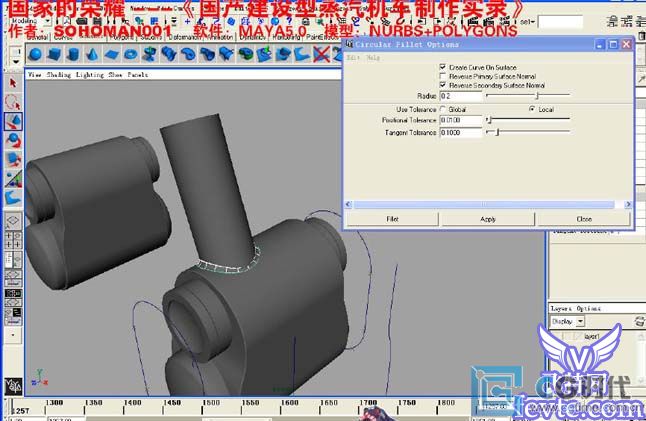Activate the Show Manipulator tool
646x421 pixels.
click(x=13, y=179)
